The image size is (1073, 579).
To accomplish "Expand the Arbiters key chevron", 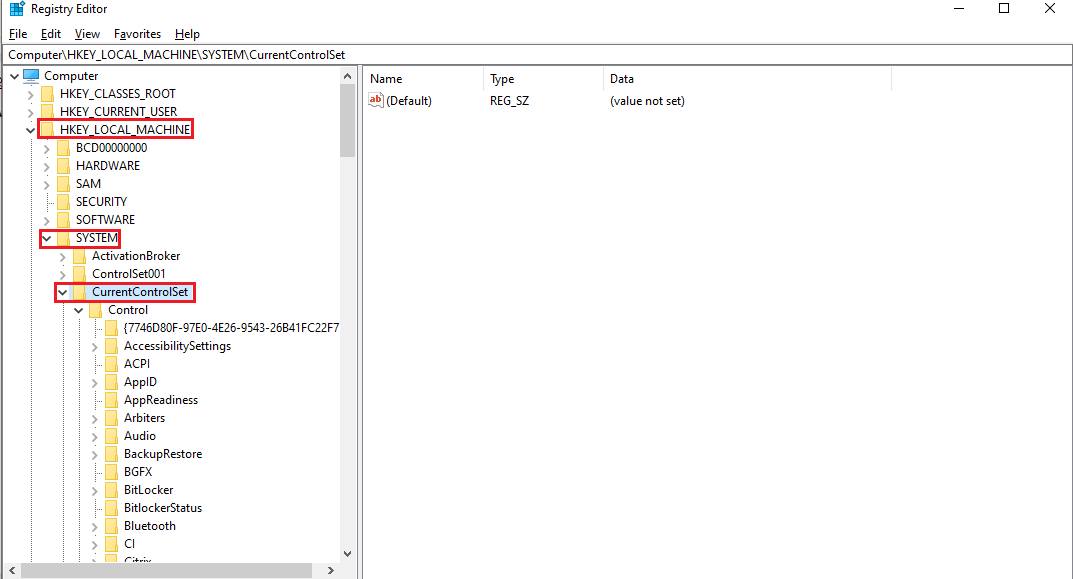I will (94, 418).
